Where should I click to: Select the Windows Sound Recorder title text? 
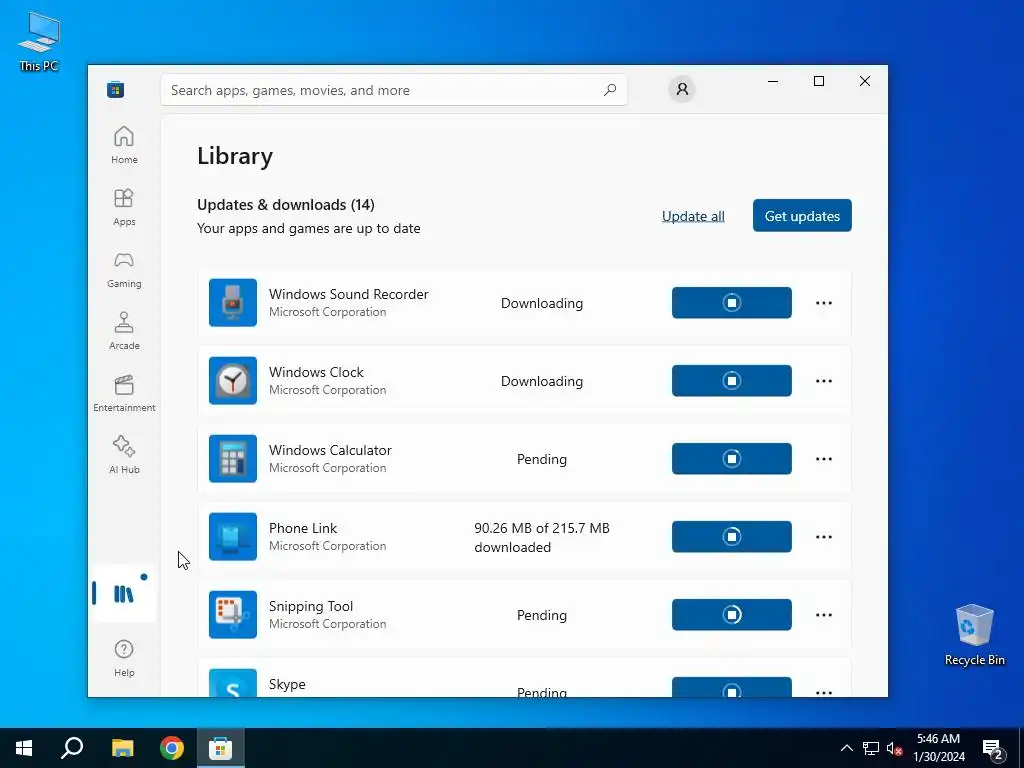pyautogui.click(x=349, y=294)
